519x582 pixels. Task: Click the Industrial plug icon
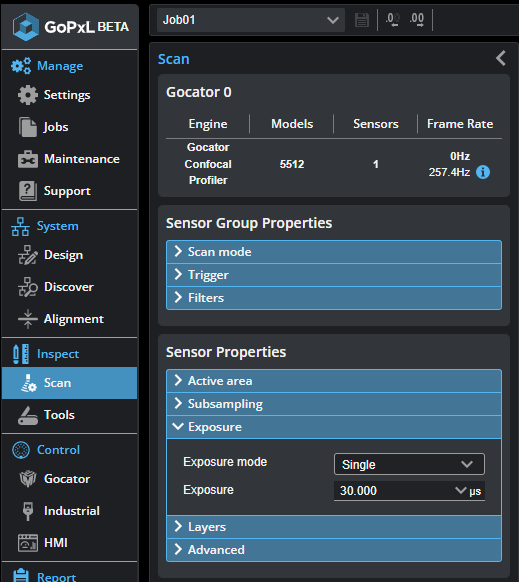click(x=28, y=511)
